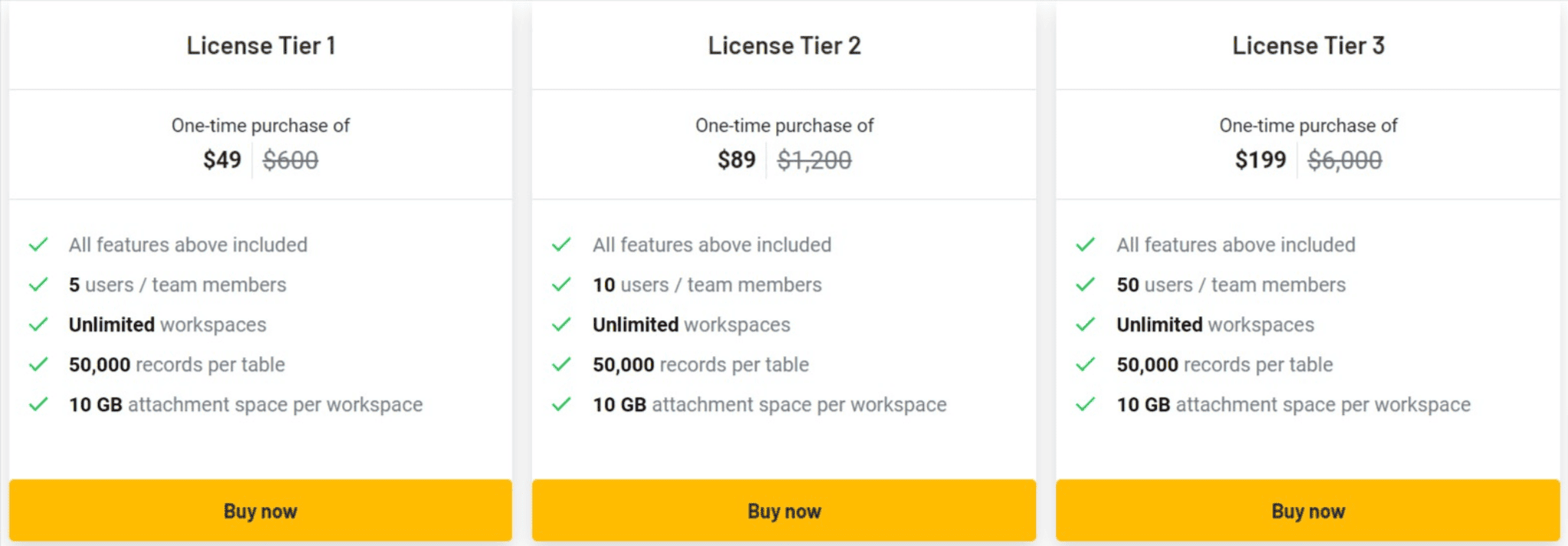Click Buy now under License Tier 3
Viewport: 1568px width, 546px height.
pos(1308,511)
